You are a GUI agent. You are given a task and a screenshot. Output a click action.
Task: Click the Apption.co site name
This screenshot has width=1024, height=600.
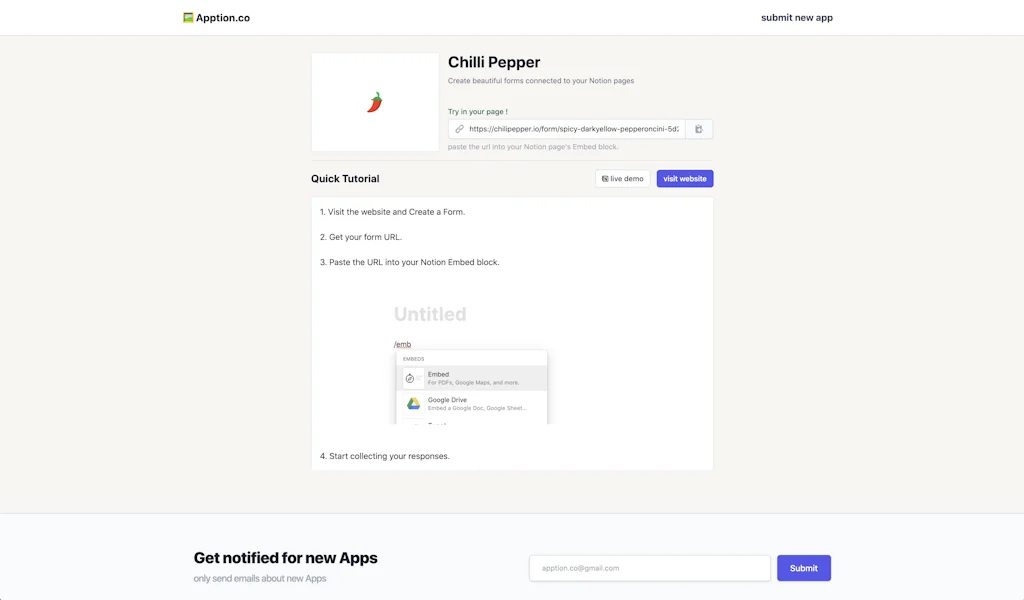(222, 17)
